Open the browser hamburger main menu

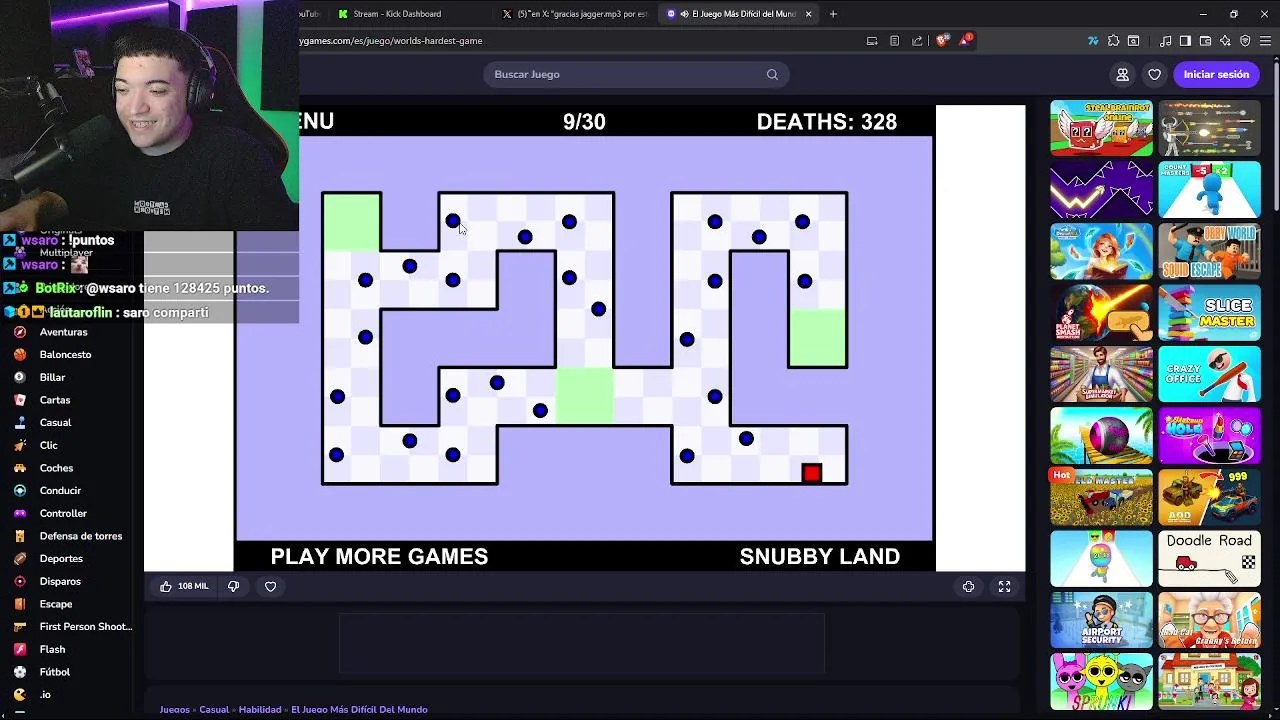[1265, 41]
